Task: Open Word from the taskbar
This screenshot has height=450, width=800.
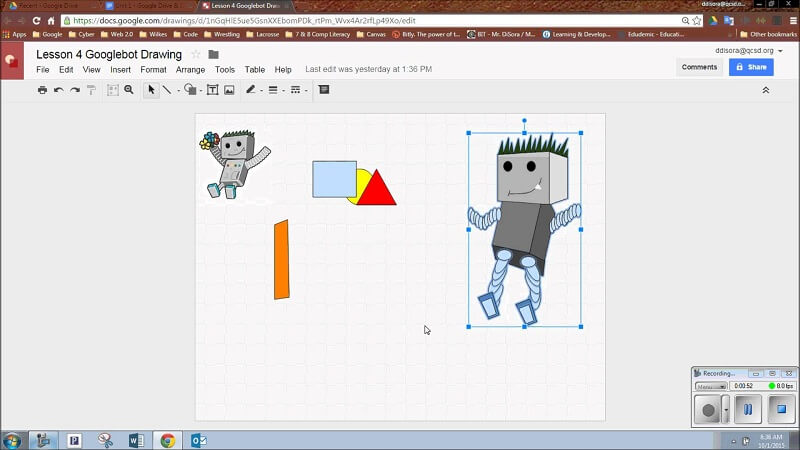Action: tap(136, 440)
